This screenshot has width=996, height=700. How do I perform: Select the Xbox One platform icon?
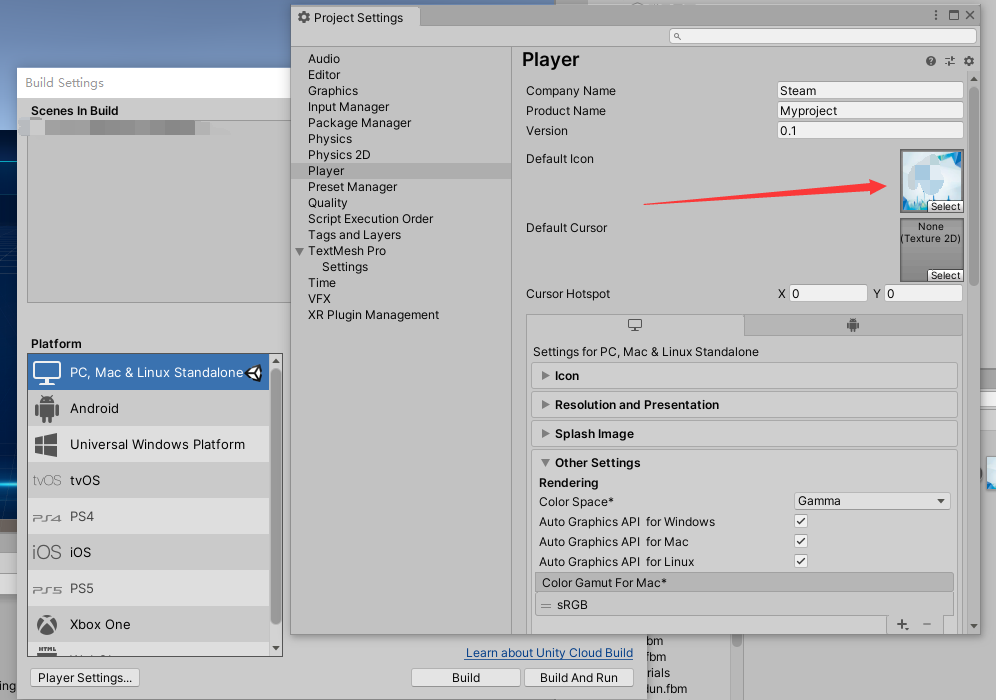(x=47, y=624)
